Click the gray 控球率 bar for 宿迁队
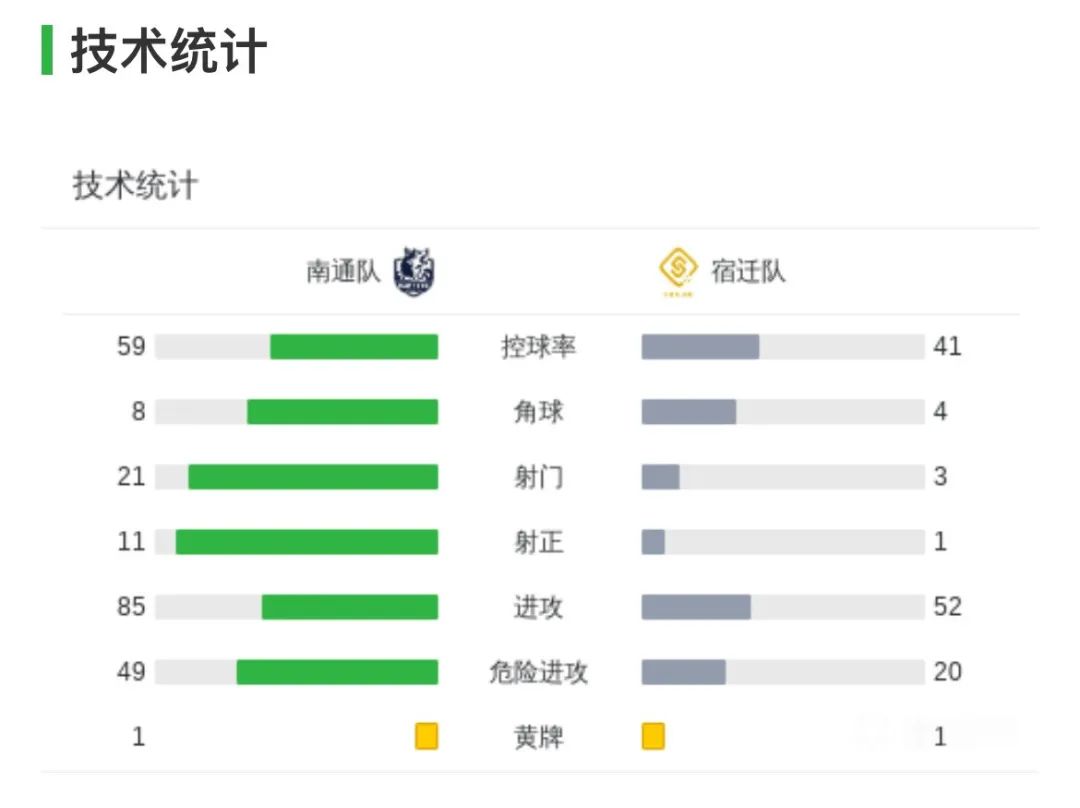This screenshot has width=1080, height=808. 700,346
